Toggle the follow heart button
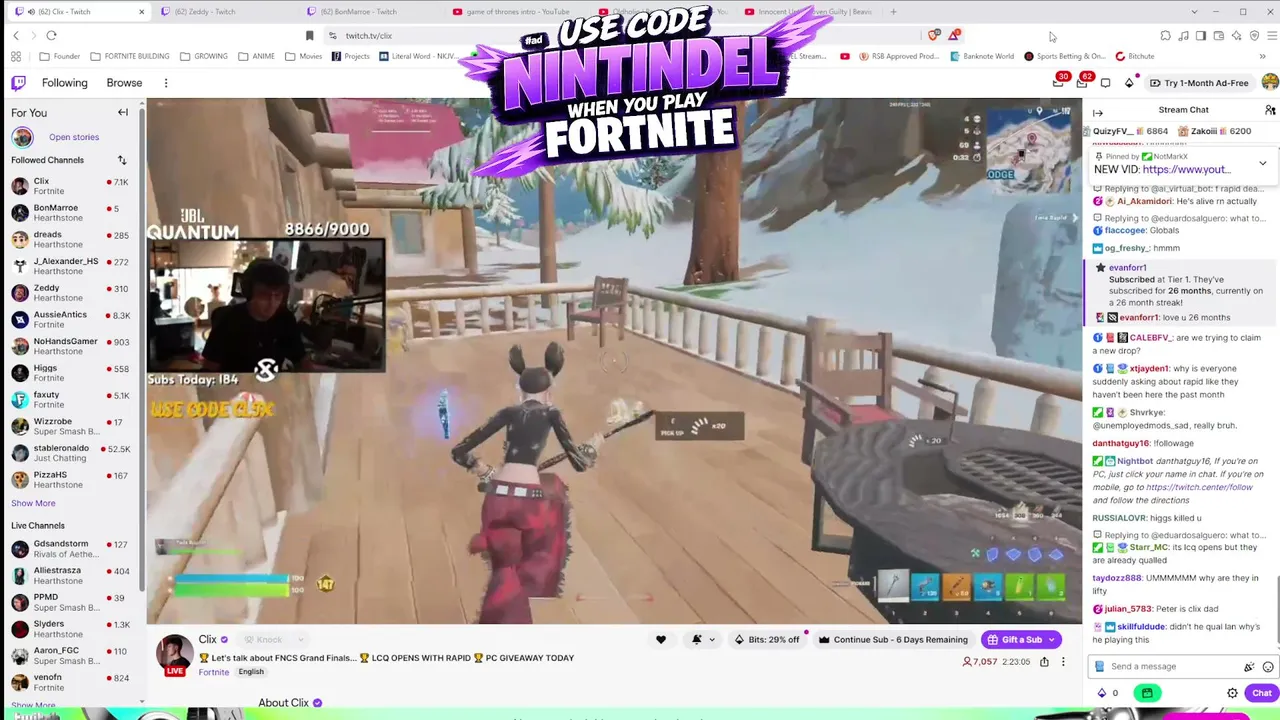 (x=660, y=640)
